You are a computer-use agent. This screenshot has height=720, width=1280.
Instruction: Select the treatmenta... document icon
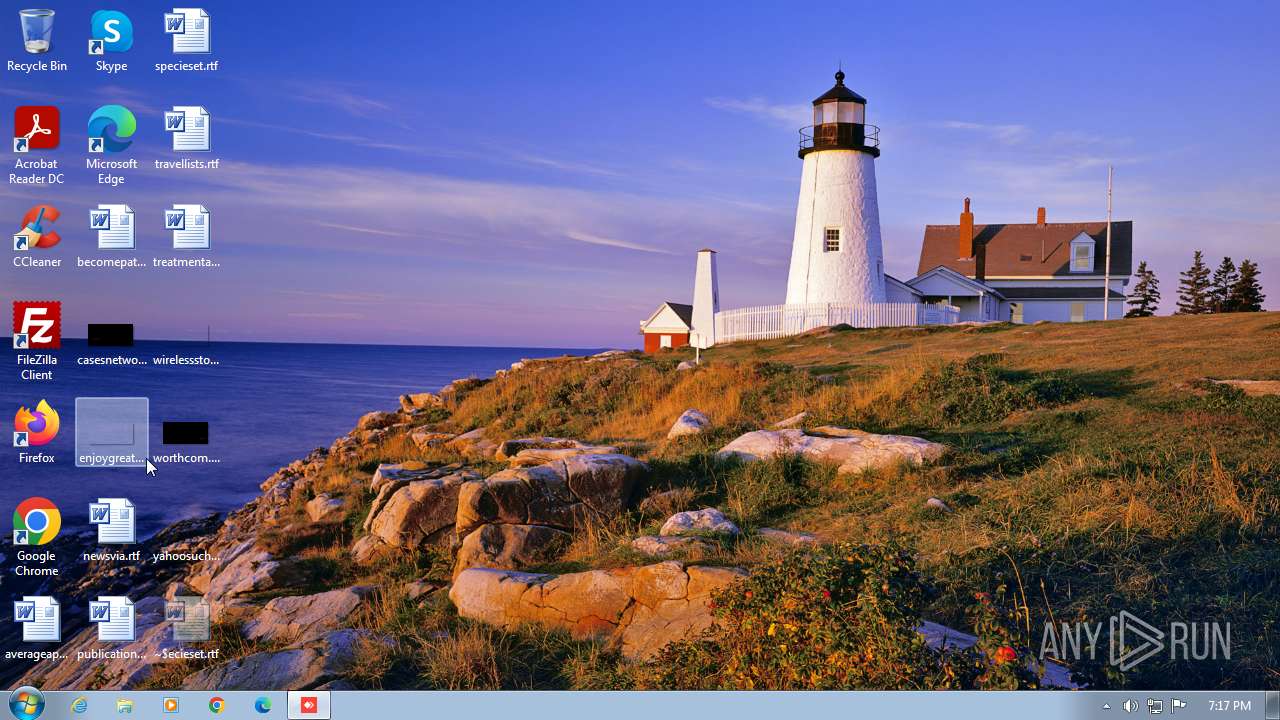coord(186,237)
